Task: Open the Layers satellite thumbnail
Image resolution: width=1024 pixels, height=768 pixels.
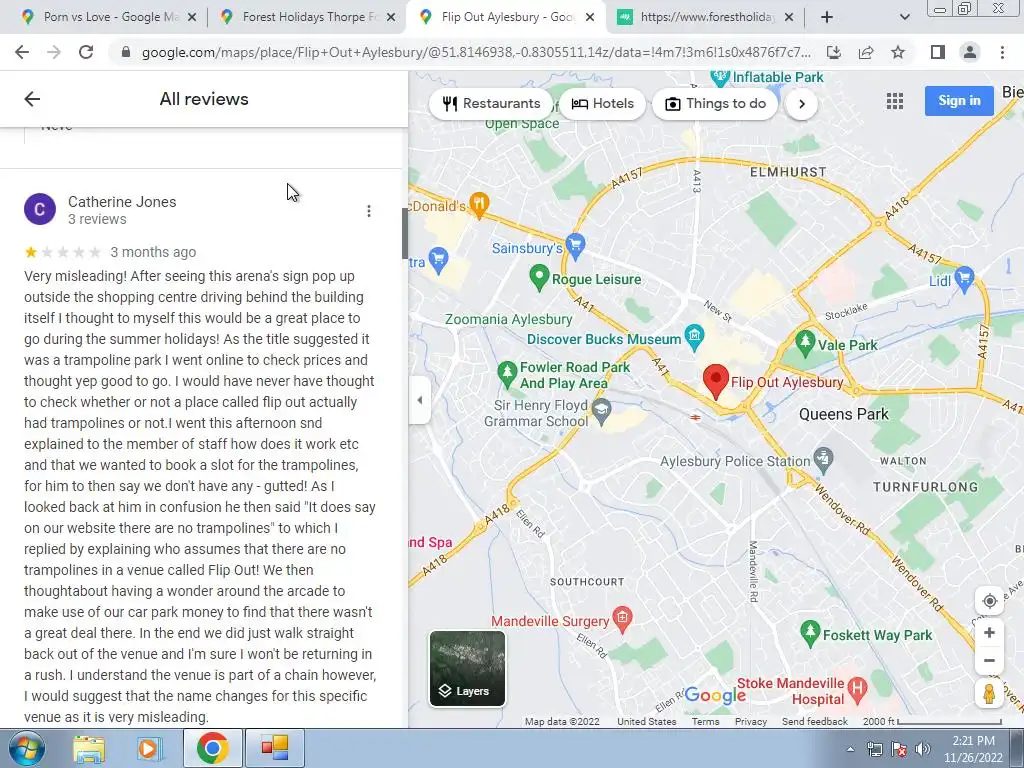Action: pyautogui.click(x=467, y=669)
